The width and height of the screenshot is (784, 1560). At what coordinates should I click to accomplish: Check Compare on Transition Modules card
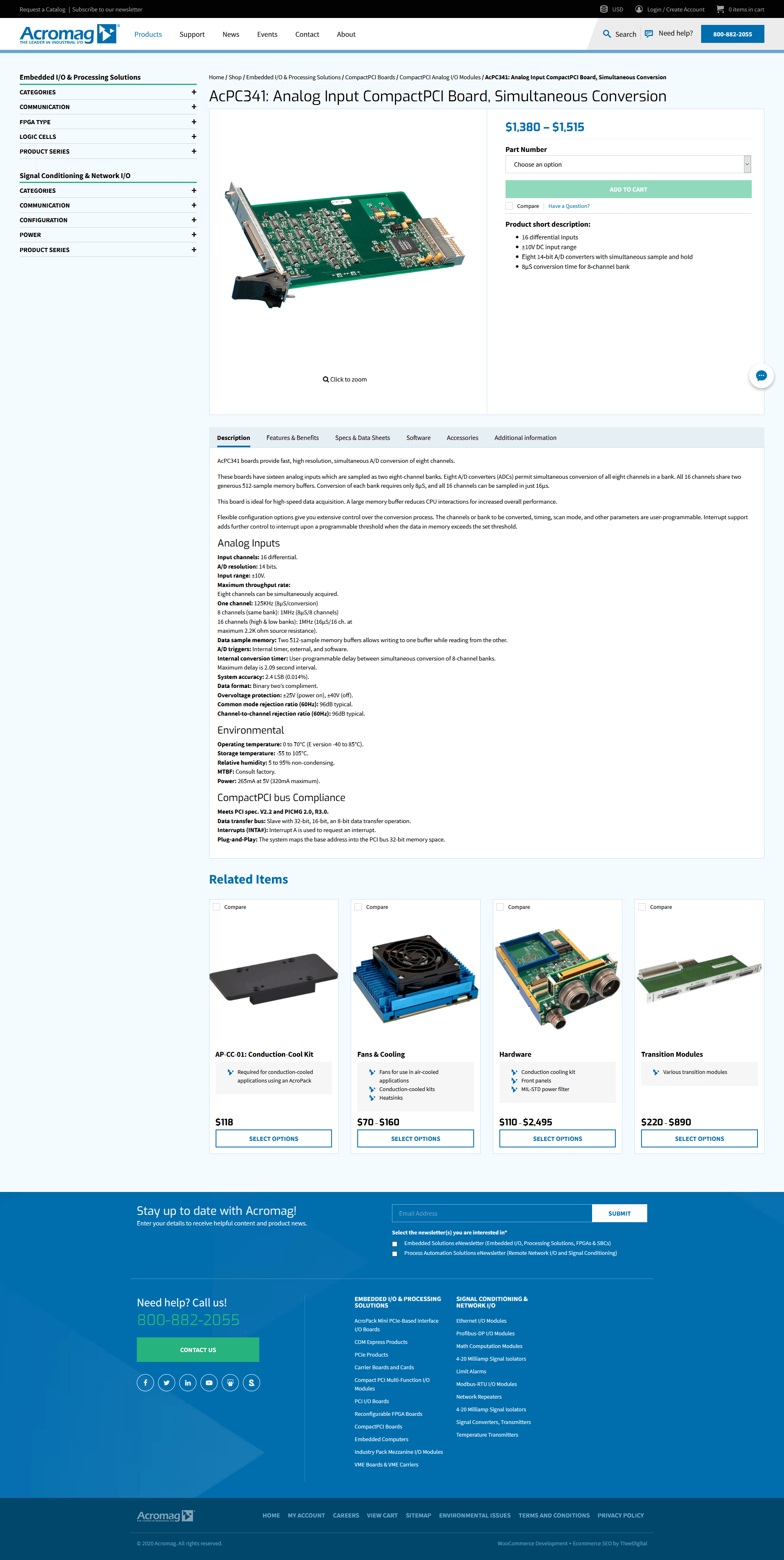pos(642,907)
